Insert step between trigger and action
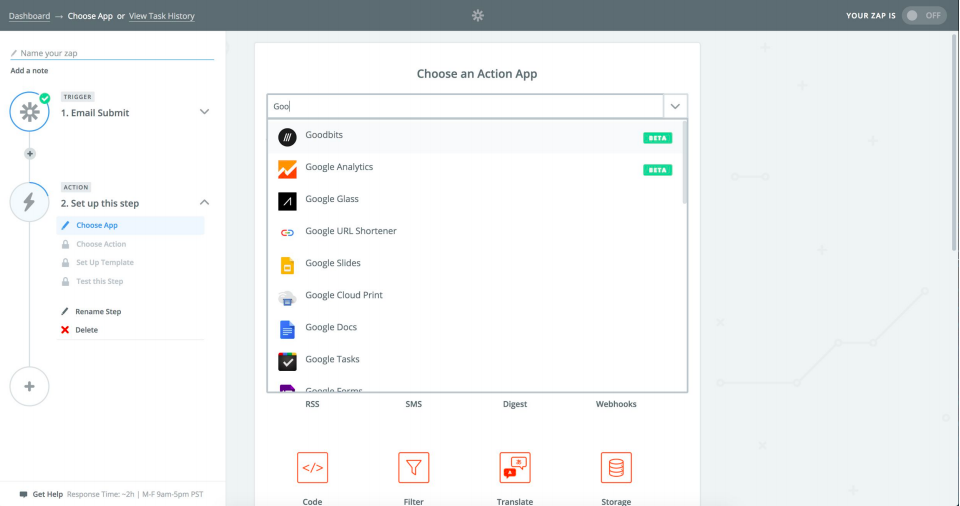Viewport: 960px width, 506px height. pos(29,154)
